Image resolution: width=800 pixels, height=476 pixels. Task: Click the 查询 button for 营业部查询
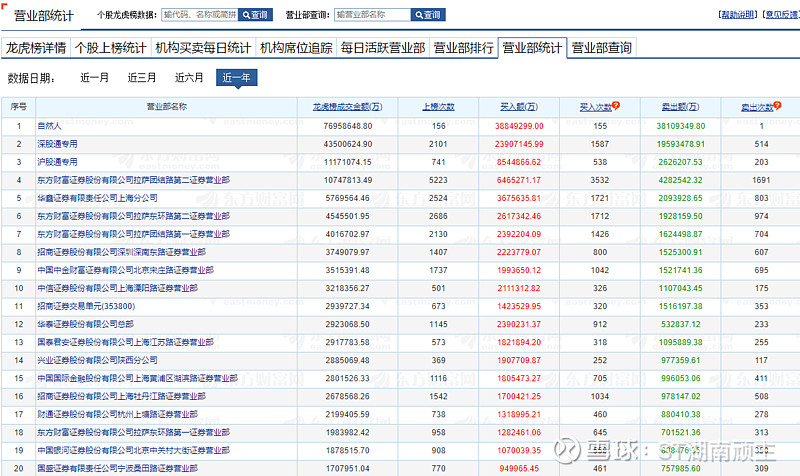(x=428, y=15)
